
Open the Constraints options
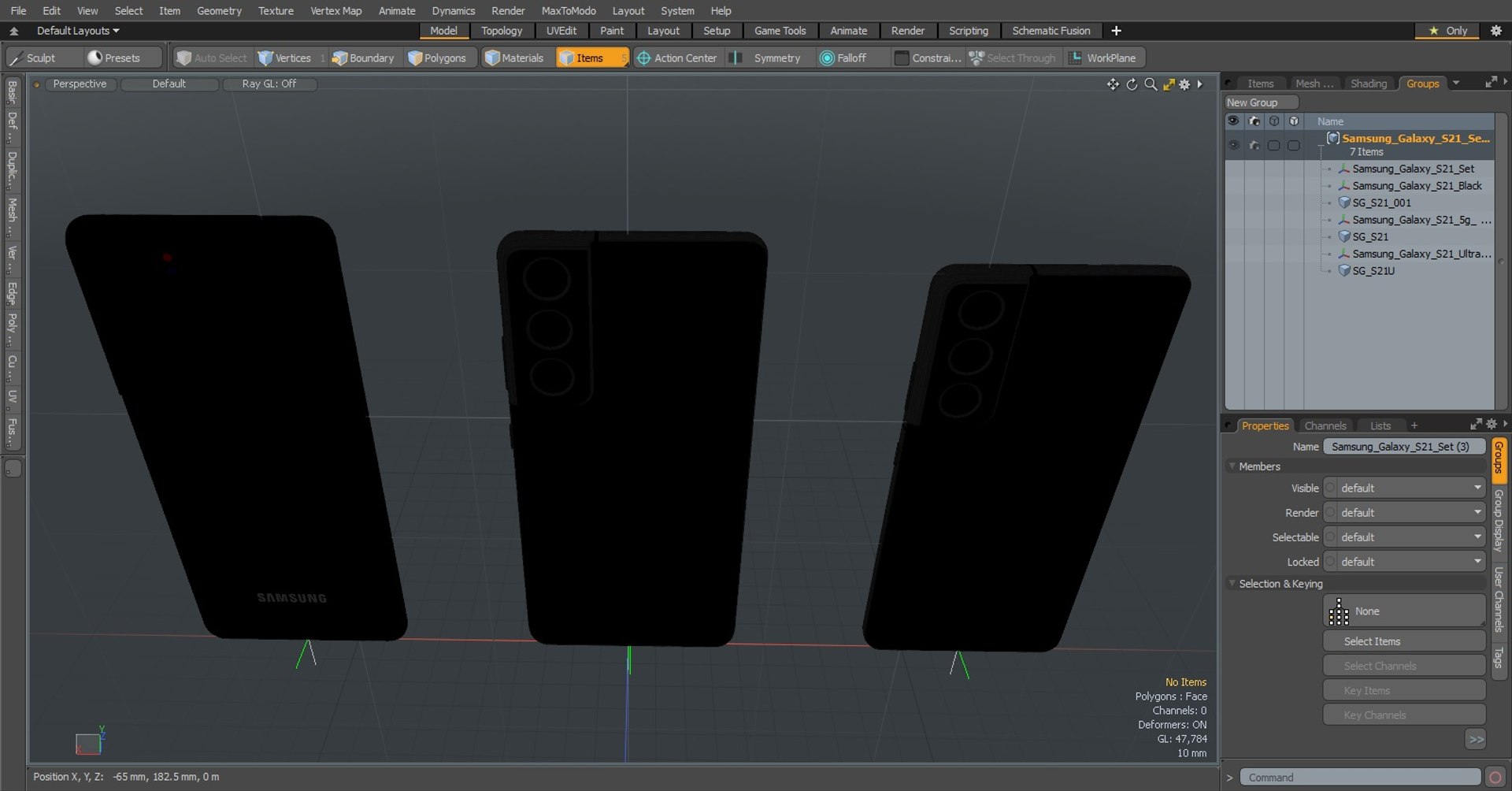(x=928, y=58)
